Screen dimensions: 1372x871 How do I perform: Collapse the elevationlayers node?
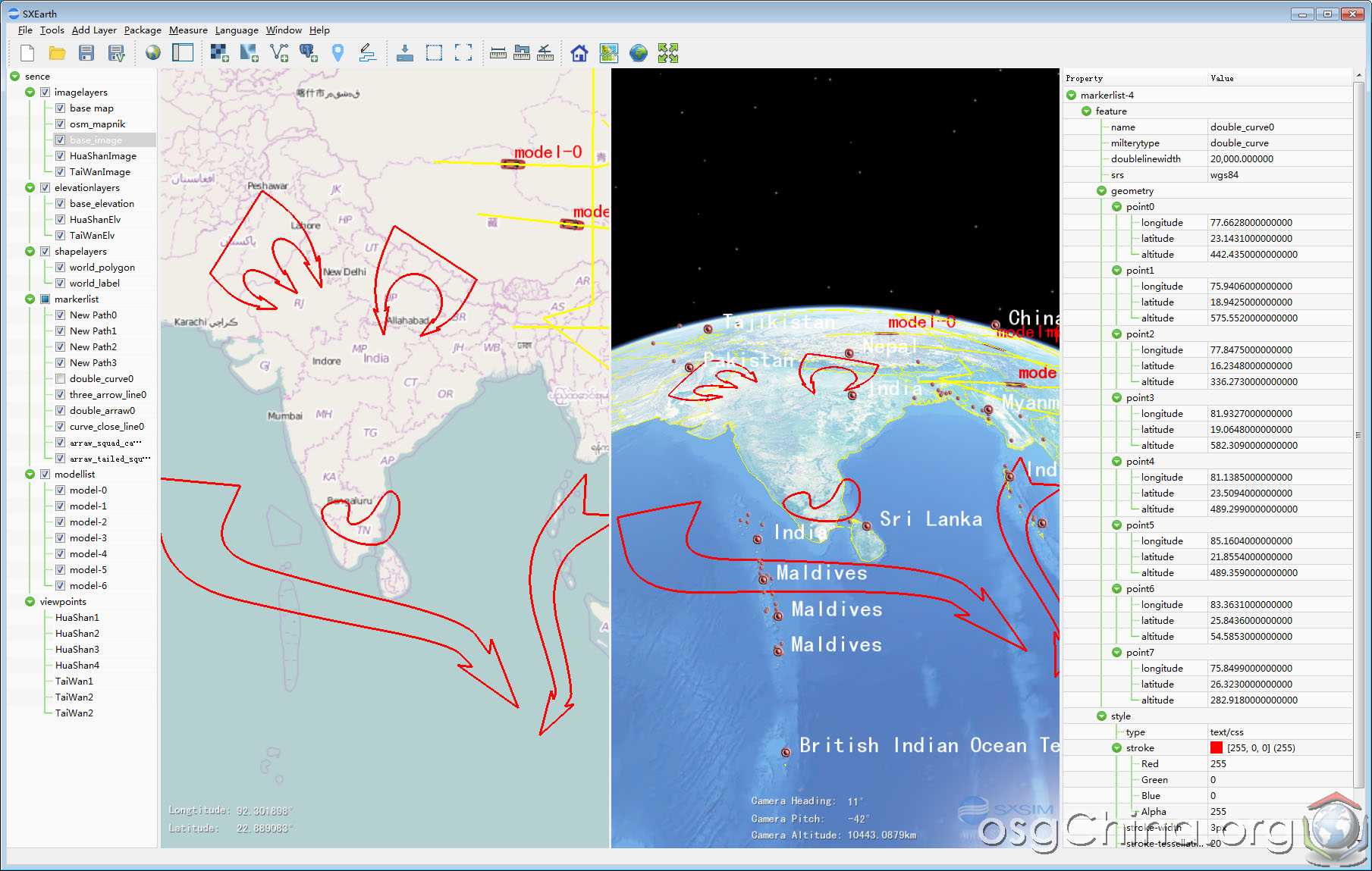coord(30,187)
